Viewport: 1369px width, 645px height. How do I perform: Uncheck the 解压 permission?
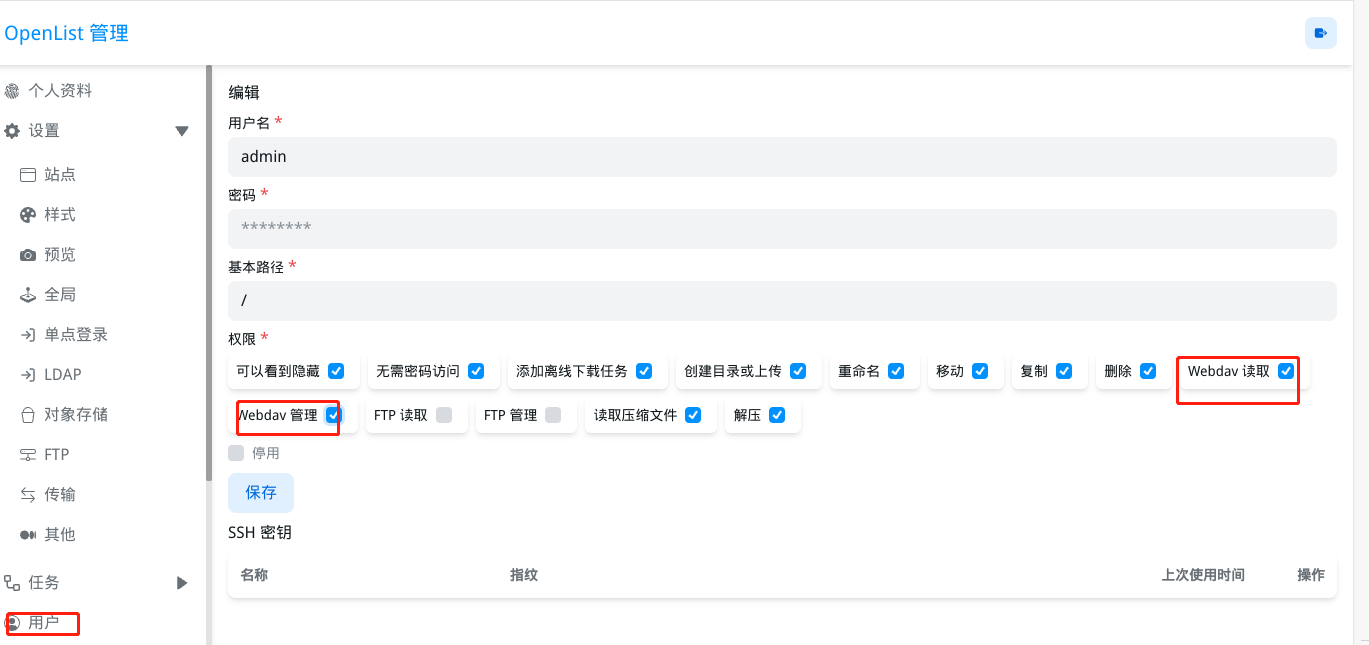pyautogui.click(x=777, y=415)
